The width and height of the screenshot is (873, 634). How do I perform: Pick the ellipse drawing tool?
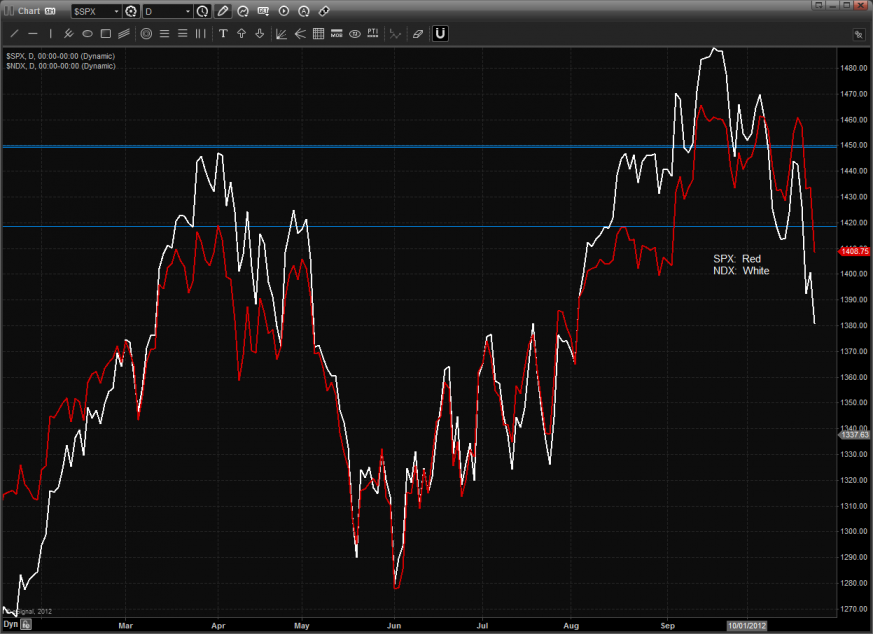click(87, 33)
